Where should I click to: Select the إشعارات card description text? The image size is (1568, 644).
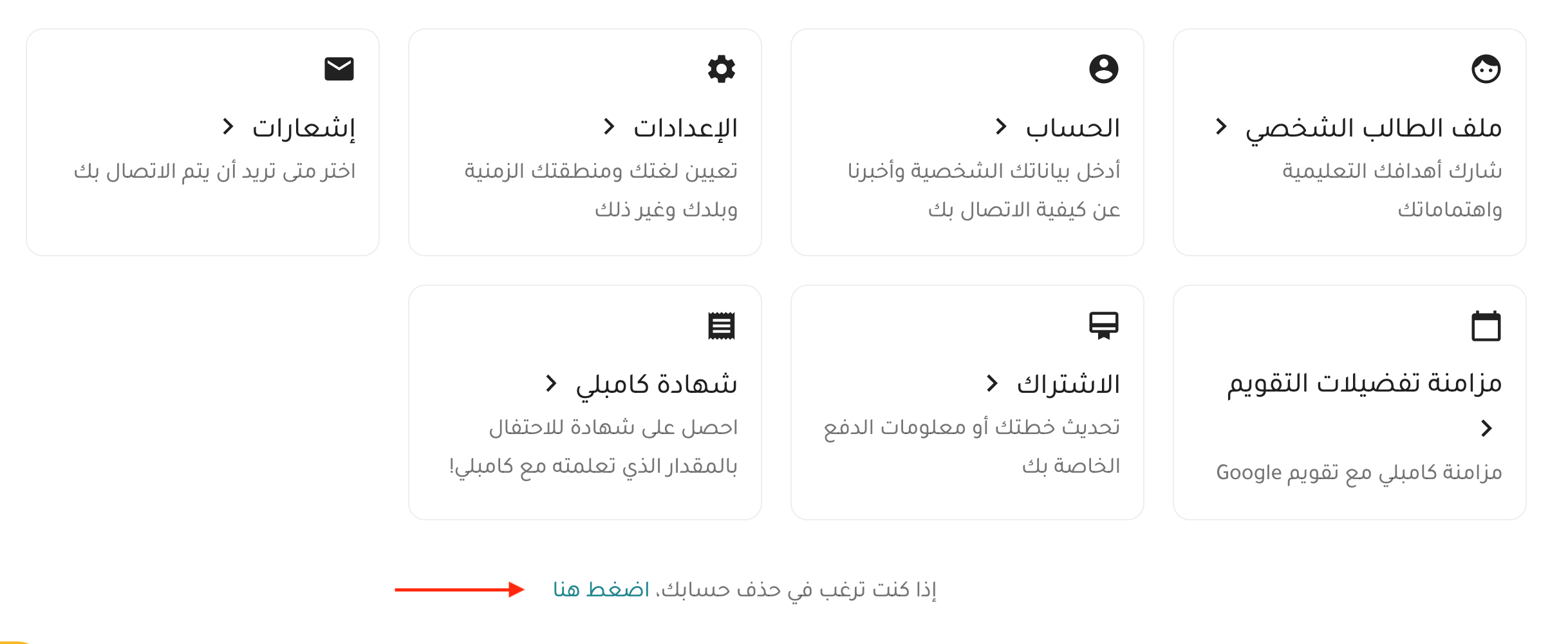click(x=214, y=171)
